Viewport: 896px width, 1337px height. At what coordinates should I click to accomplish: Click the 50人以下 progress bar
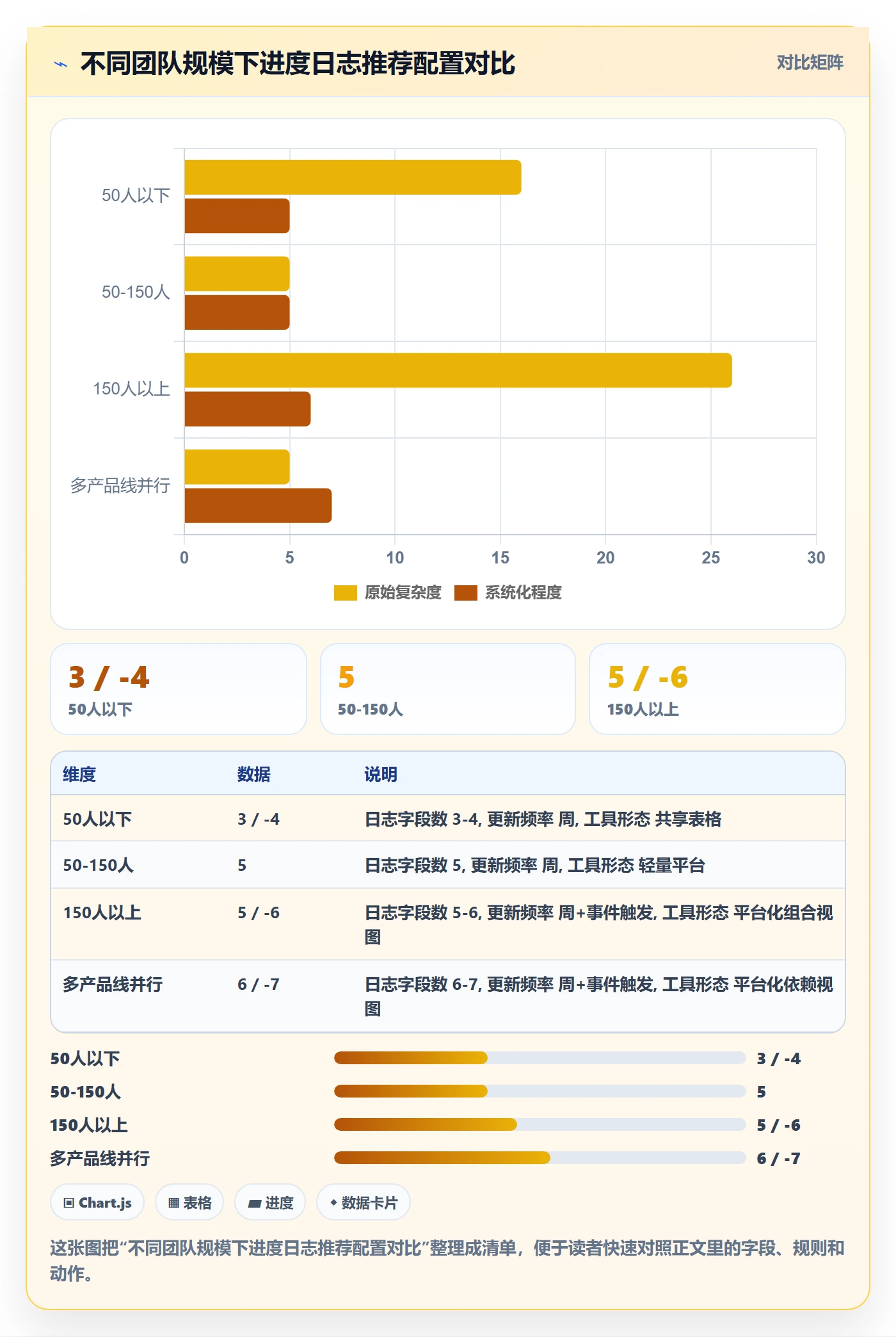point(540,1058)
